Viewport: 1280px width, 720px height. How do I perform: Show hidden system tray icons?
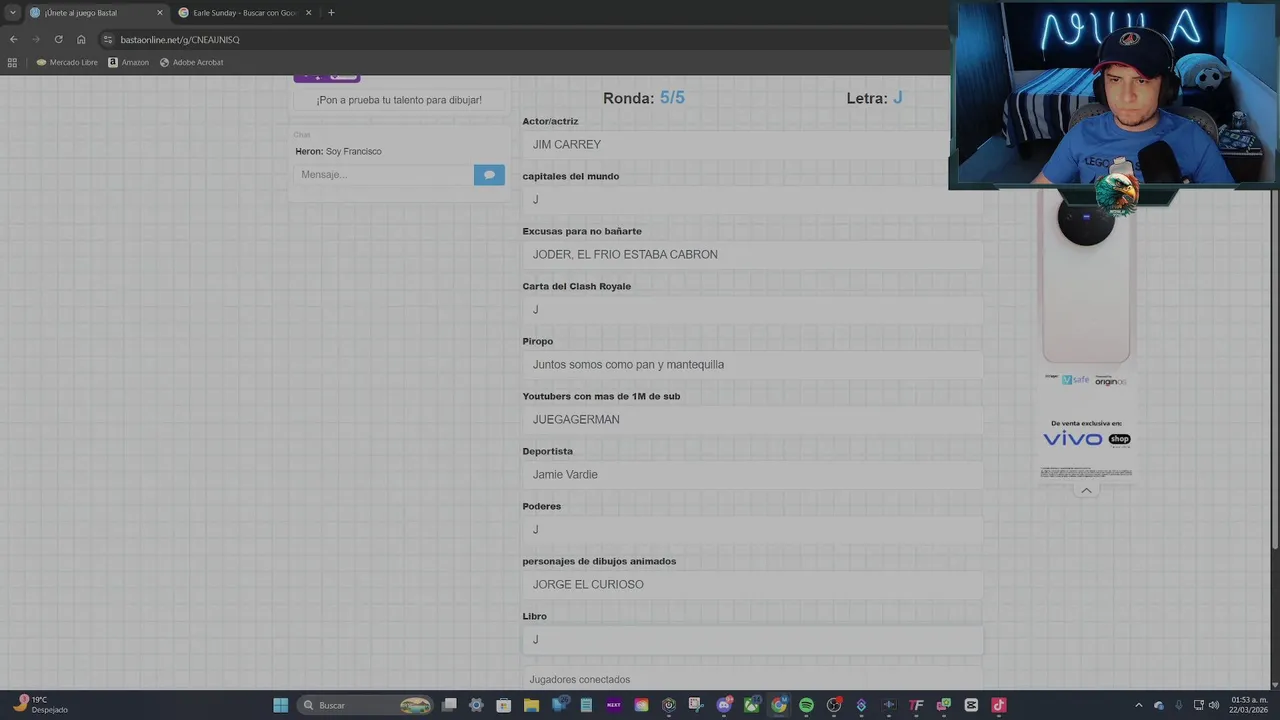click(x=1138, y=705)
